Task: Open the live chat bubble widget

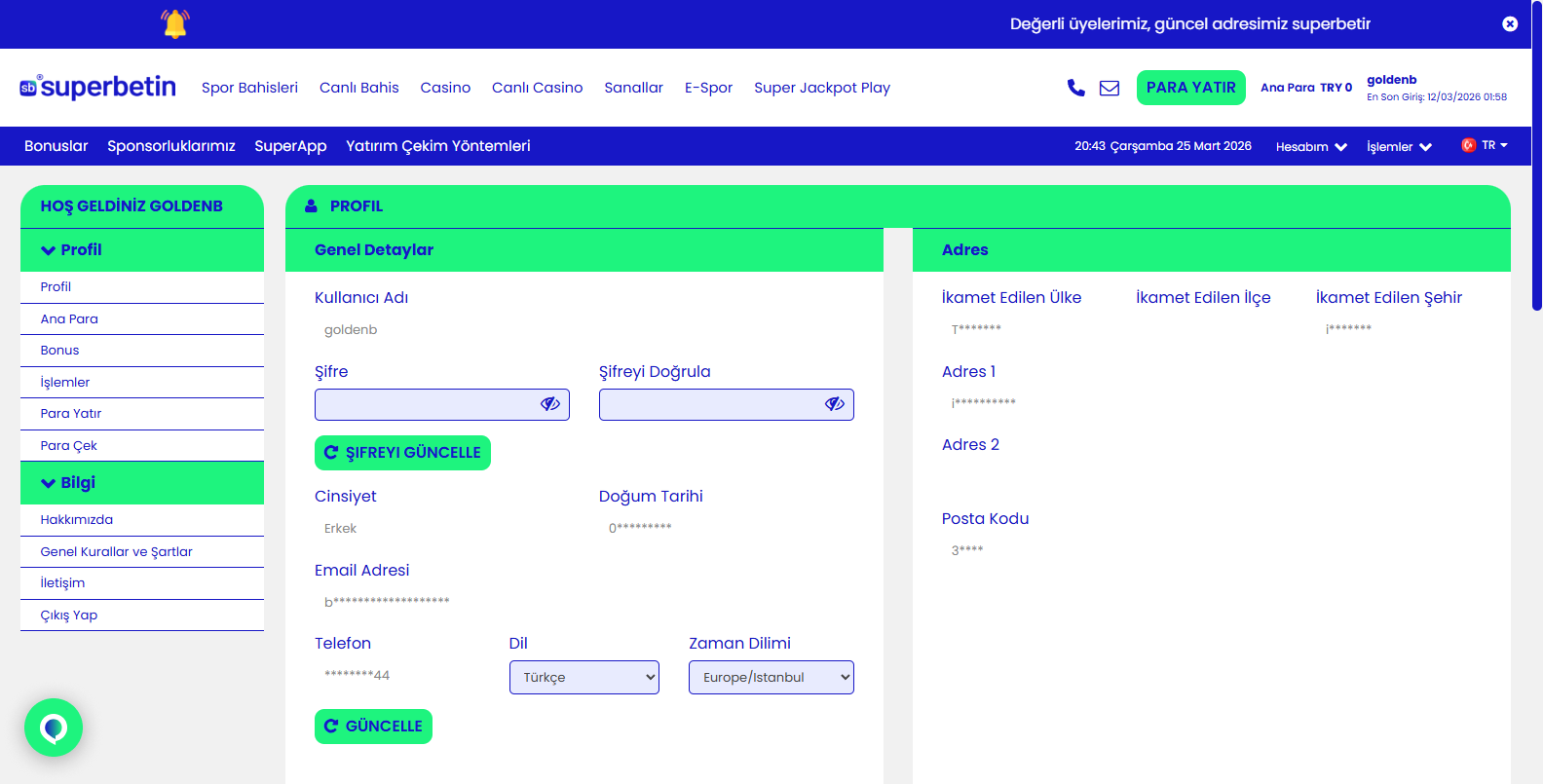Action: (x=54, y=728)
